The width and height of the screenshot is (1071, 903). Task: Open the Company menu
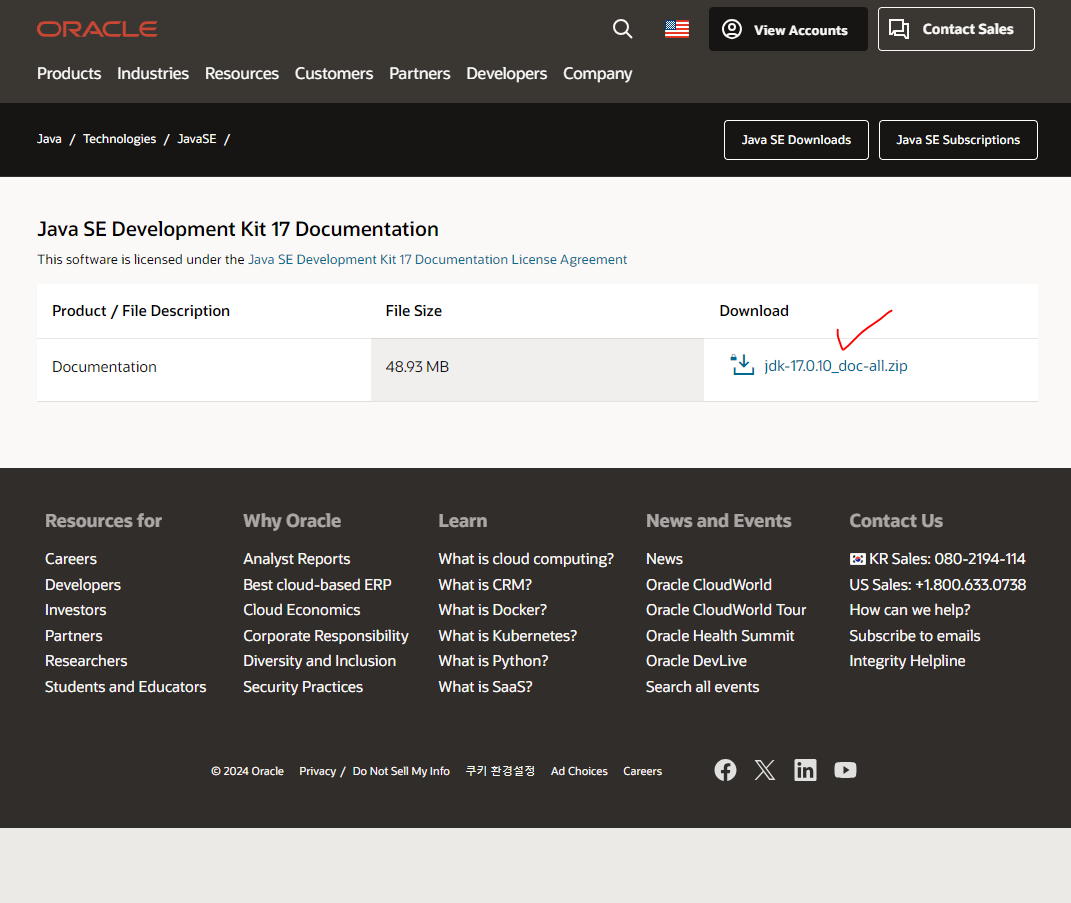[598, 74]
